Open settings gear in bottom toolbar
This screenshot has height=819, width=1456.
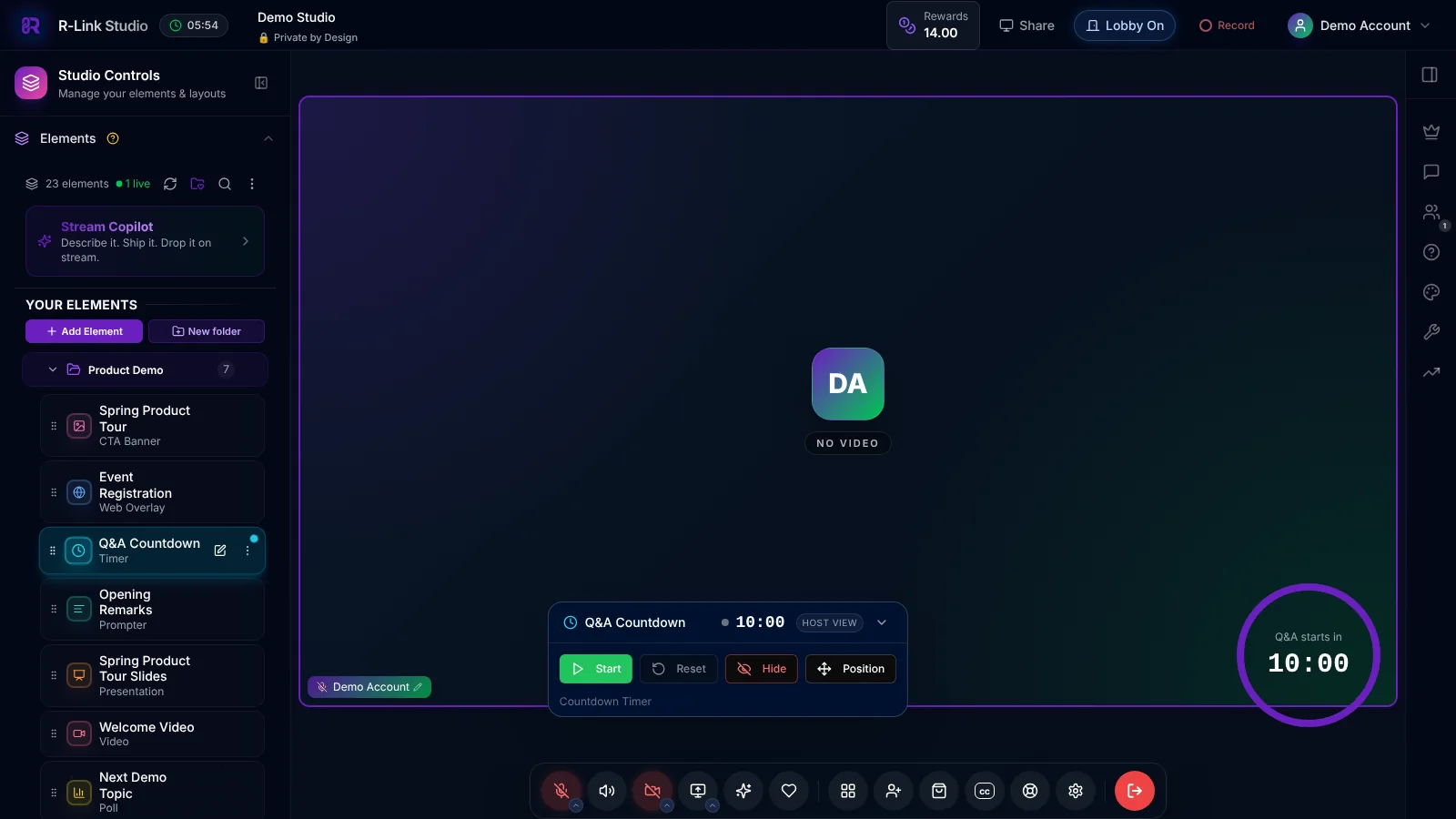(1076, 791)
